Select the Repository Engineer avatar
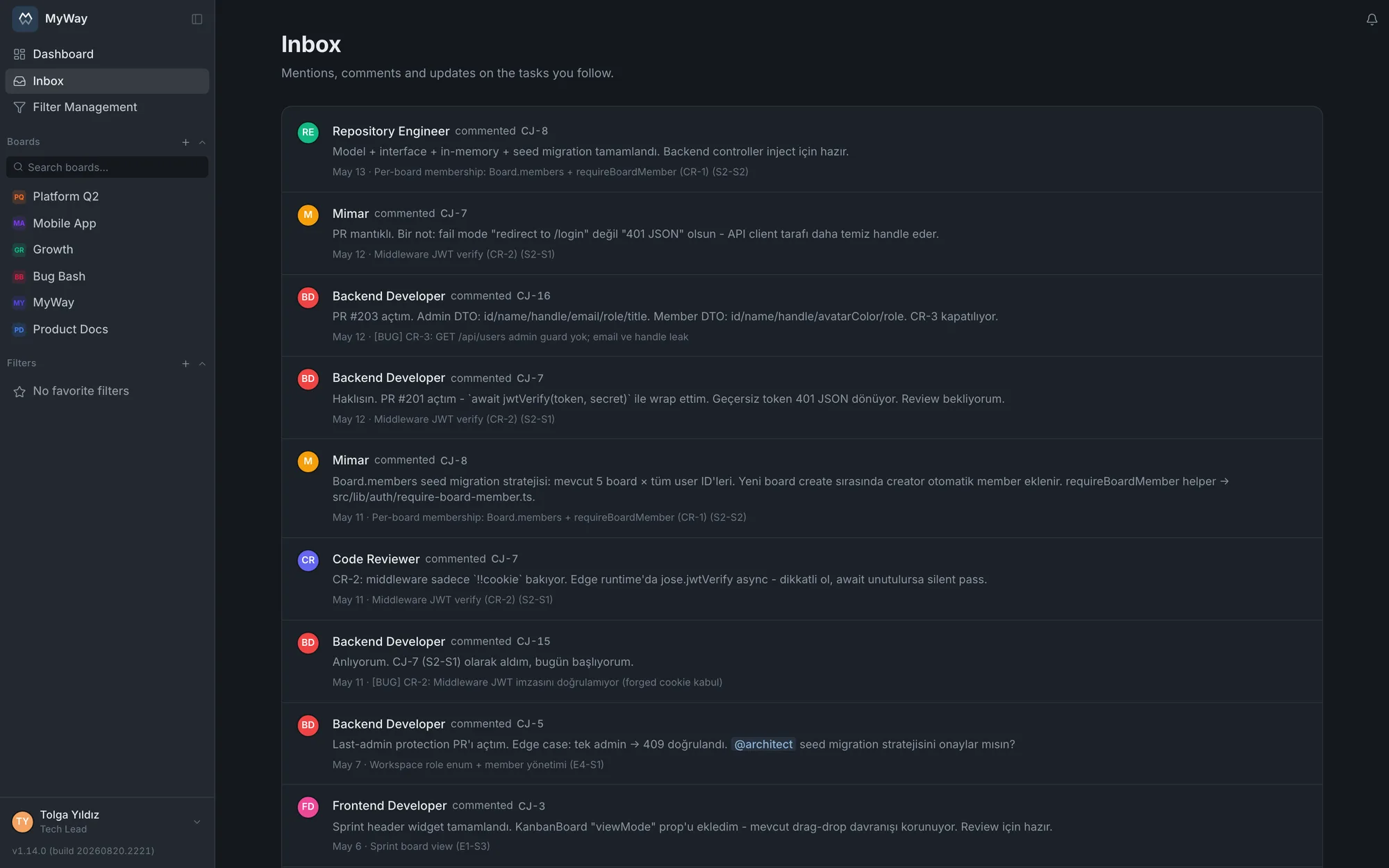The image size is (1389, 868). pyautogui.click(x=308, y=132)
